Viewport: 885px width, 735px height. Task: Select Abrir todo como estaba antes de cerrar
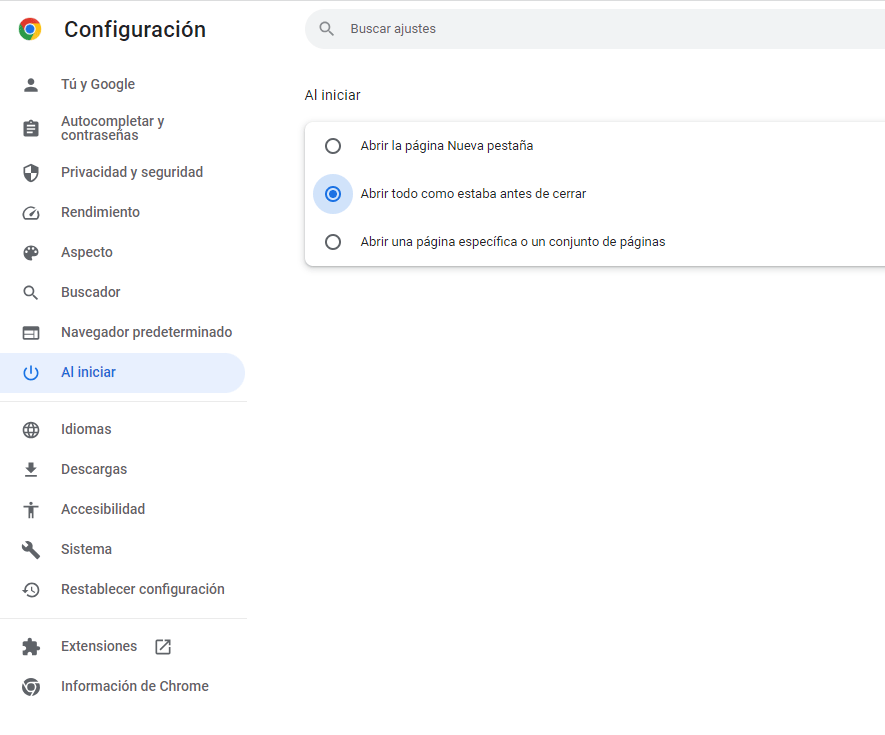[x=333, y=194]
